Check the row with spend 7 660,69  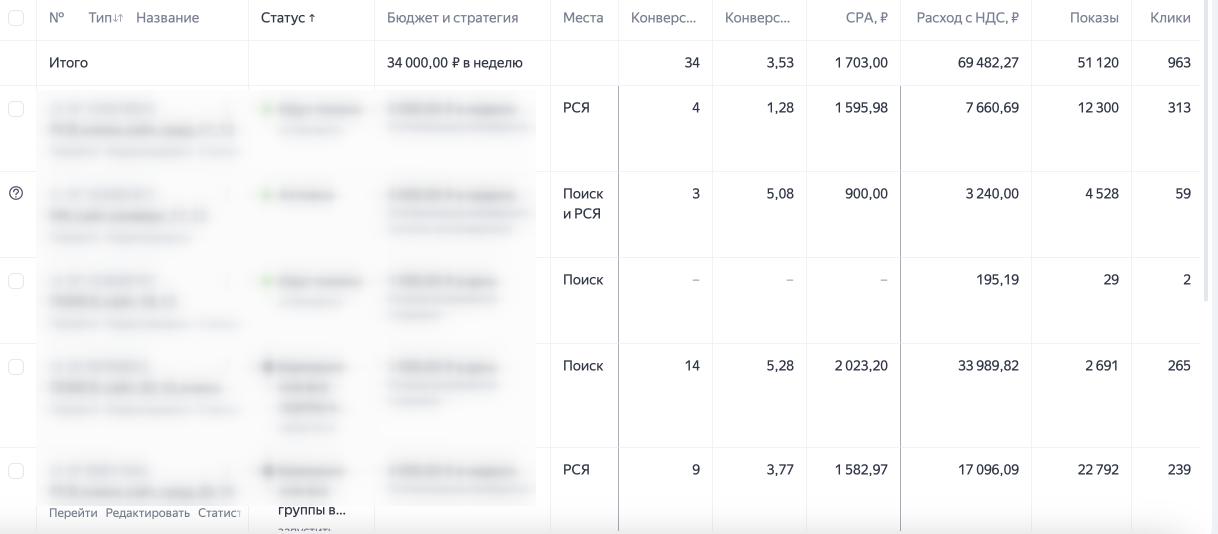pos(16,108)
